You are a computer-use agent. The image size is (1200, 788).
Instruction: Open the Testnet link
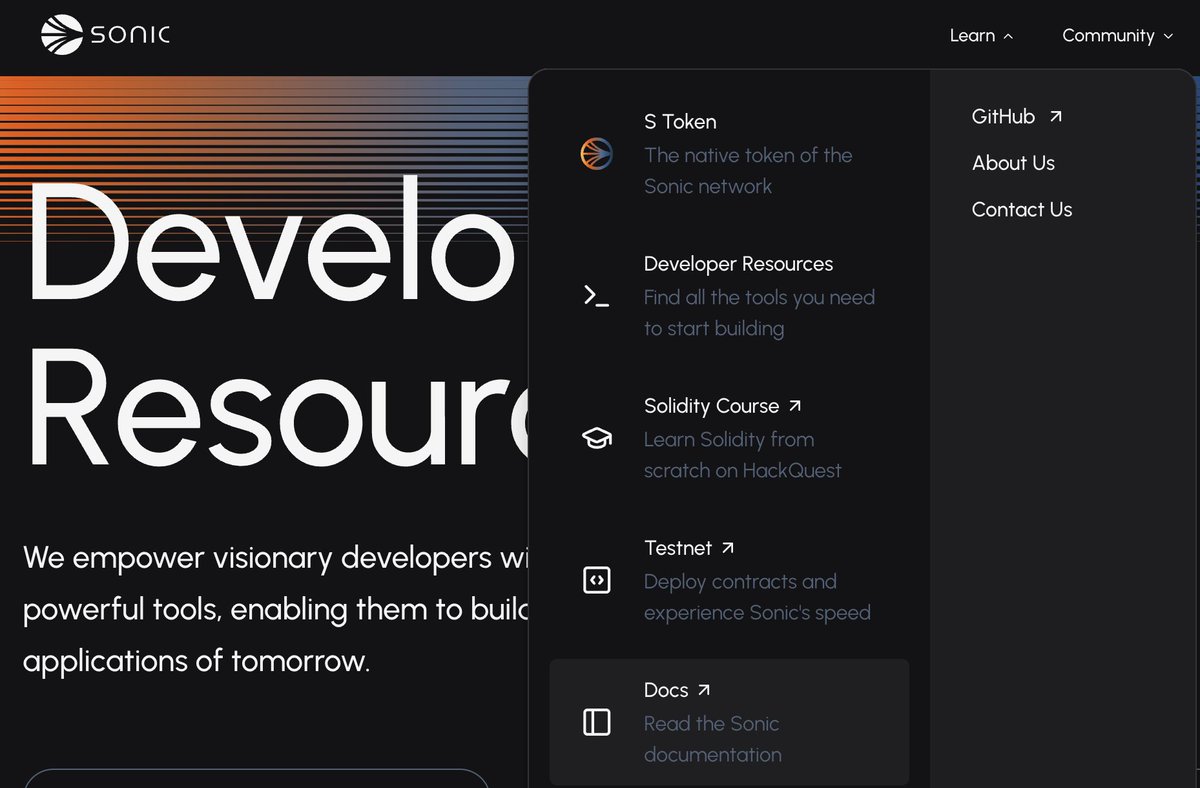[729, 580]
